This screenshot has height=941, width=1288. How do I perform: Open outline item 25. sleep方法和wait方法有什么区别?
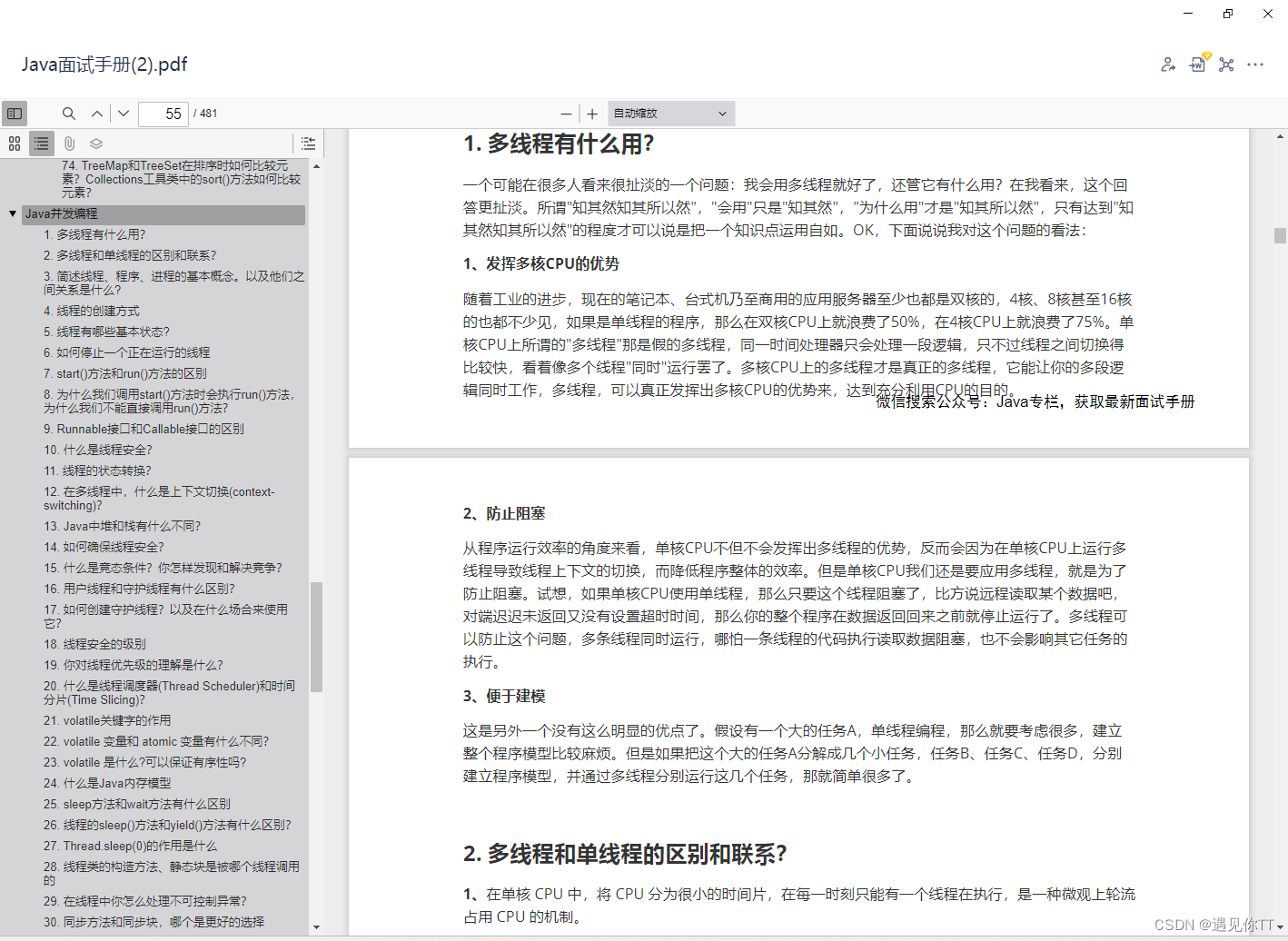pyautogui.click(x=137, y=804)
